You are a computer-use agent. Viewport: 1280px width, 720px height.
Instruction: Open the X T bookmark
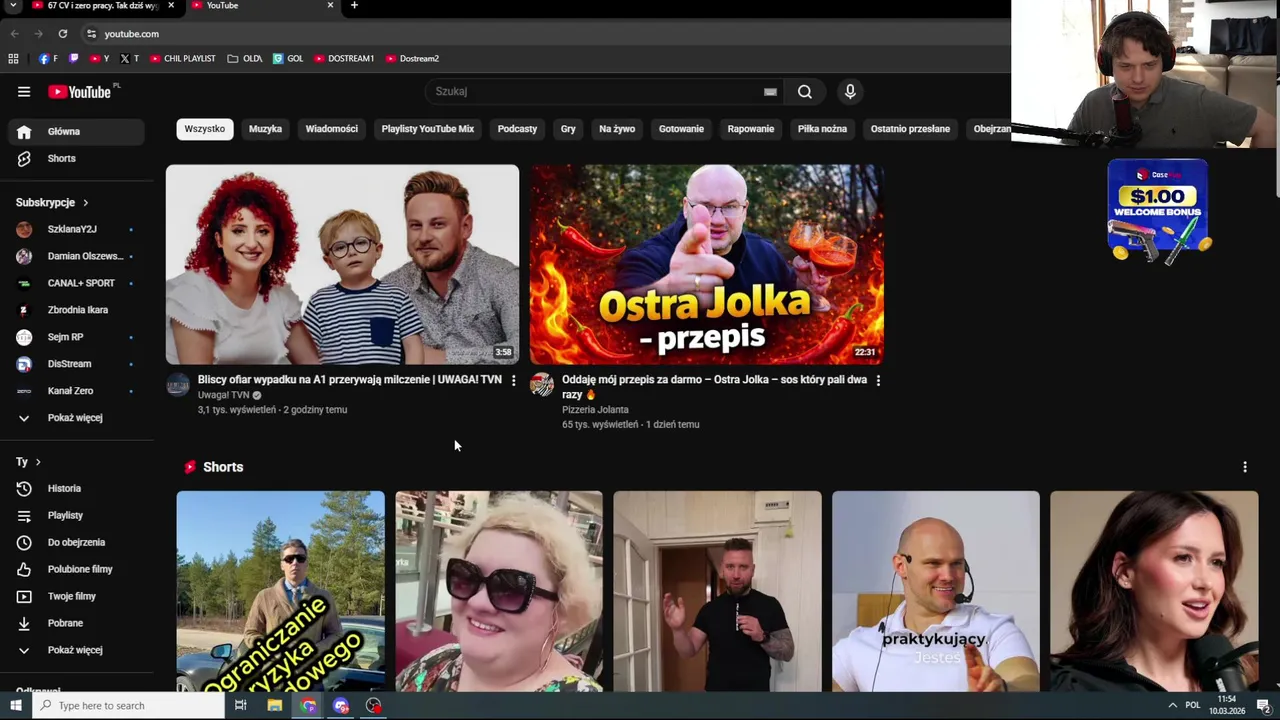(129, 59)
